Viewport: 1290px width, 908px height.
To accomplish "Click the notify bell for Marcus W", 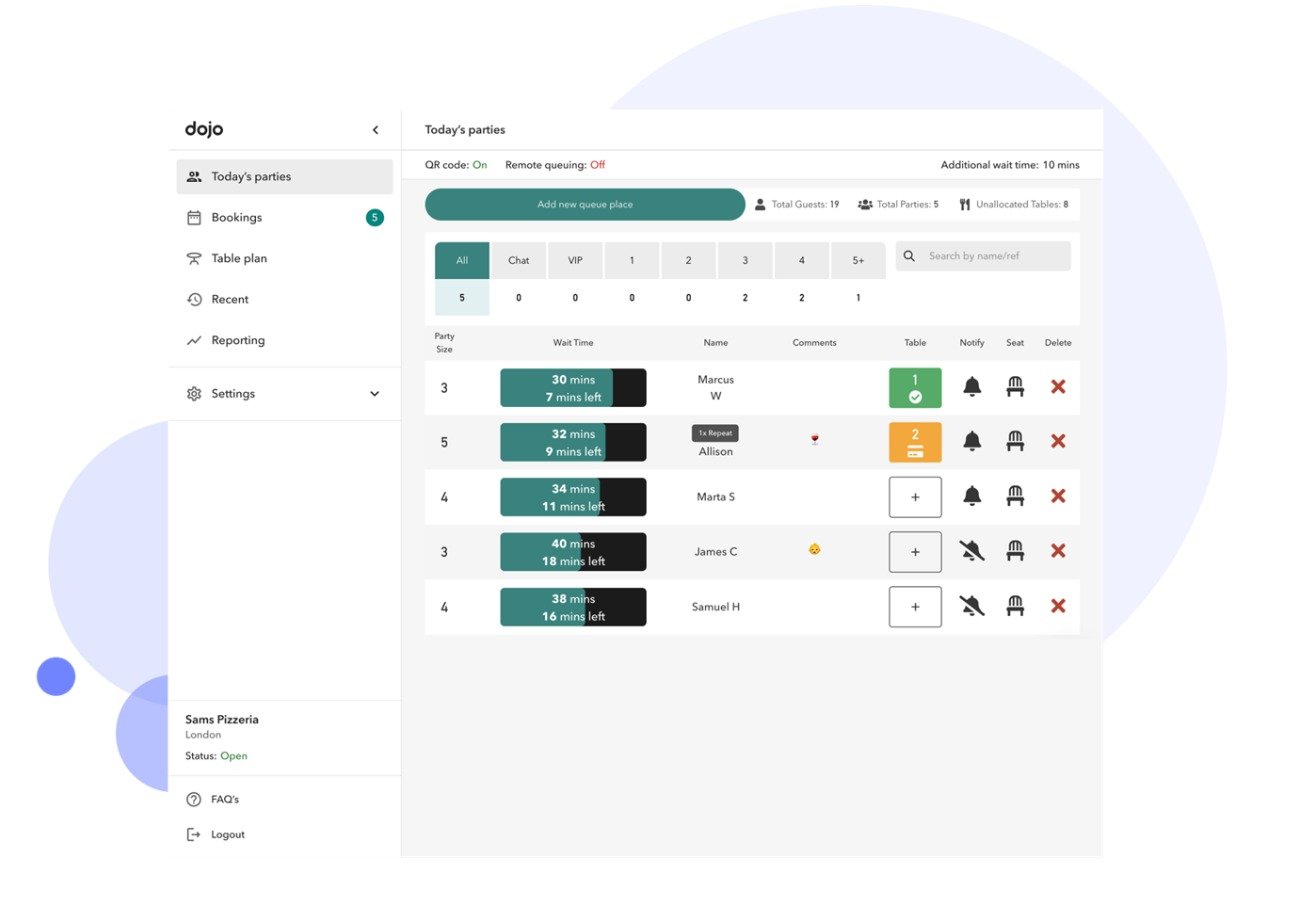I will pos(971,387).
